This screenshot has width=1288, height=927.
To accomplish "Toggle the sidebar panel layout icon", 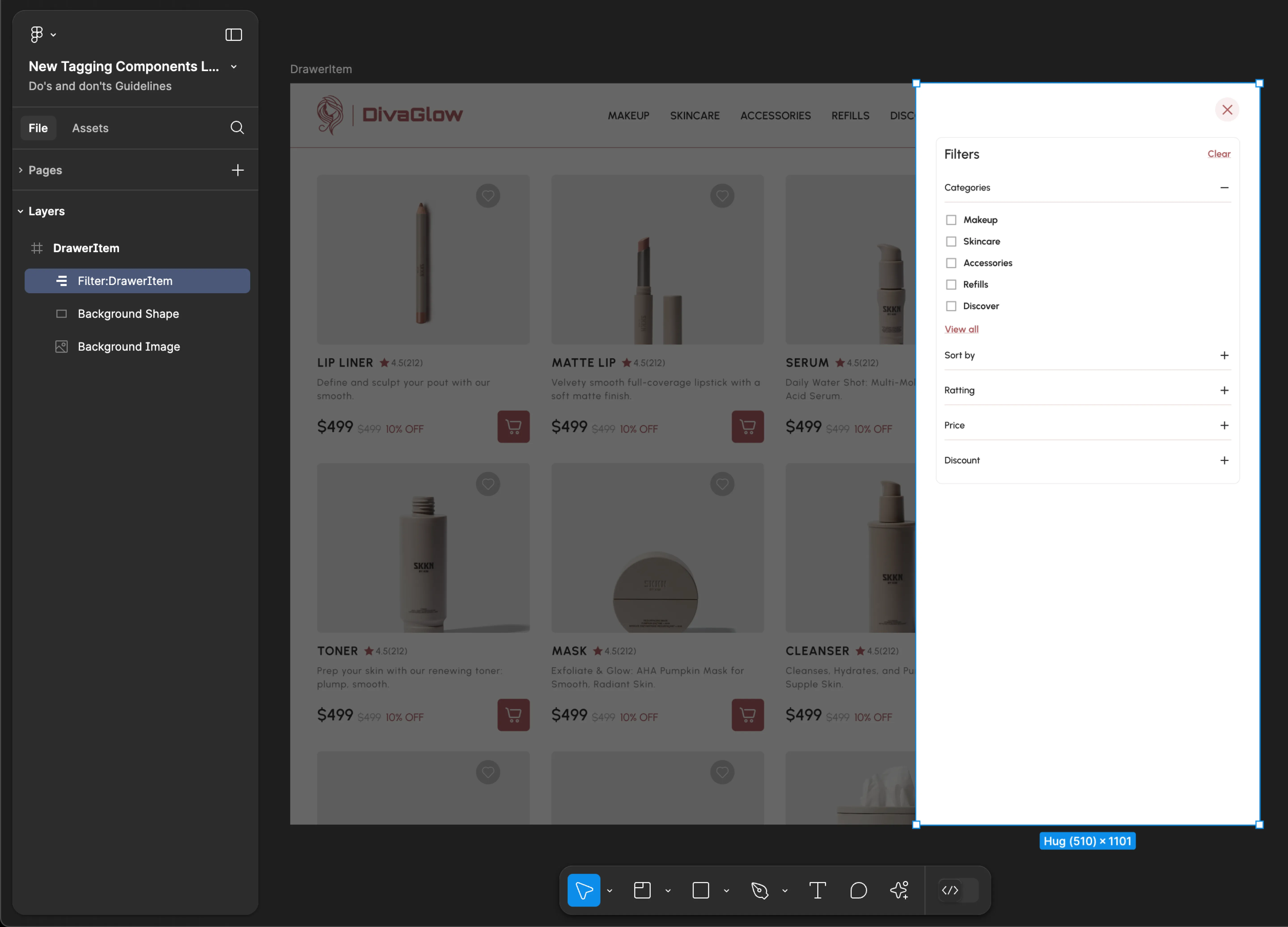I will pos(233,35).
